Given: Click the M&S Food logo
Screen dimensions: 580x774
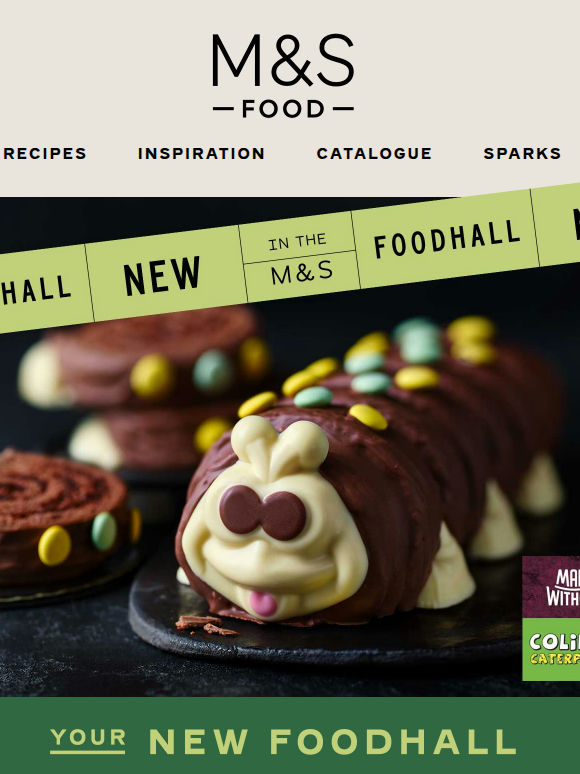Looking at the screenshot, I should pyautogui.click(x=283, y=76).
